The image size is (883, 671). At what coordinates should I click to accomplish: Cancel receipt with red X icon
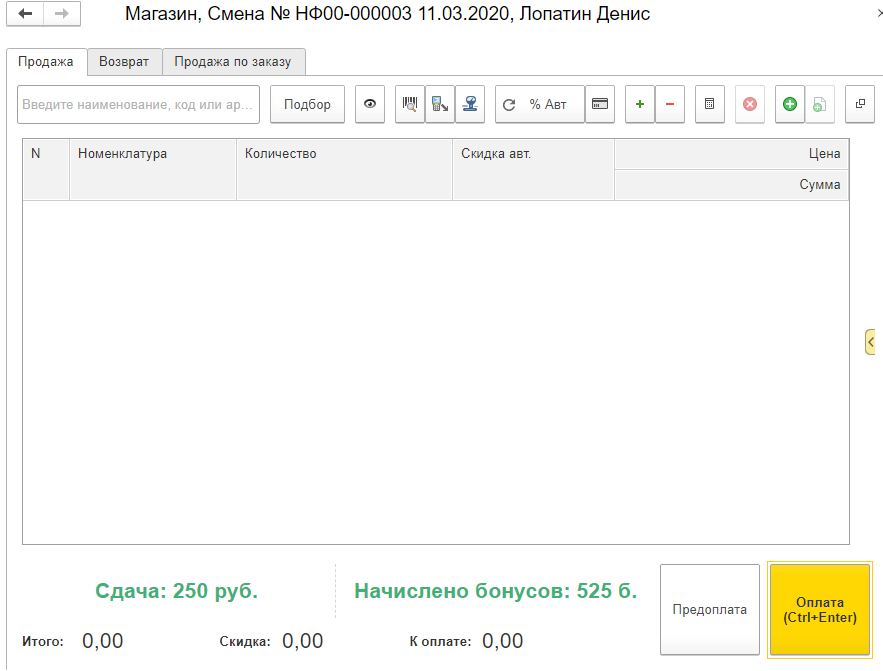[x=750, y=104]
